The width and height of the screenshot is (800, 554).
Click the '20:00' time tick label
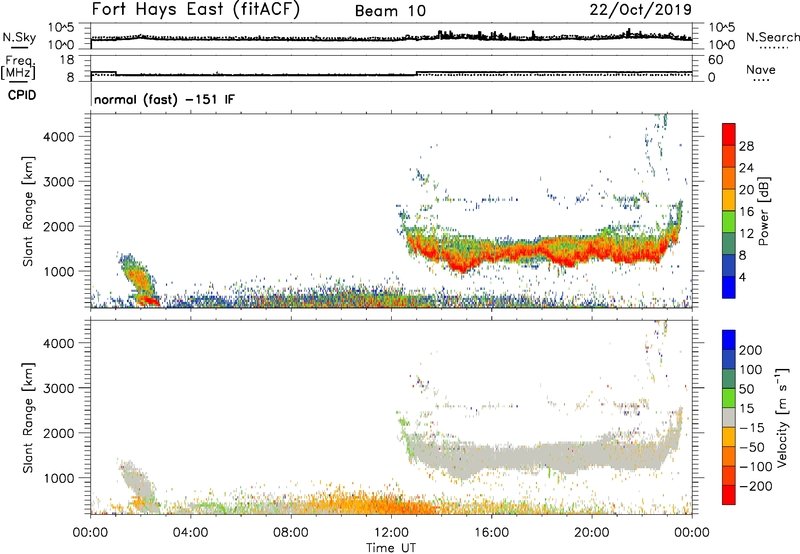click(x=591, y=533)
